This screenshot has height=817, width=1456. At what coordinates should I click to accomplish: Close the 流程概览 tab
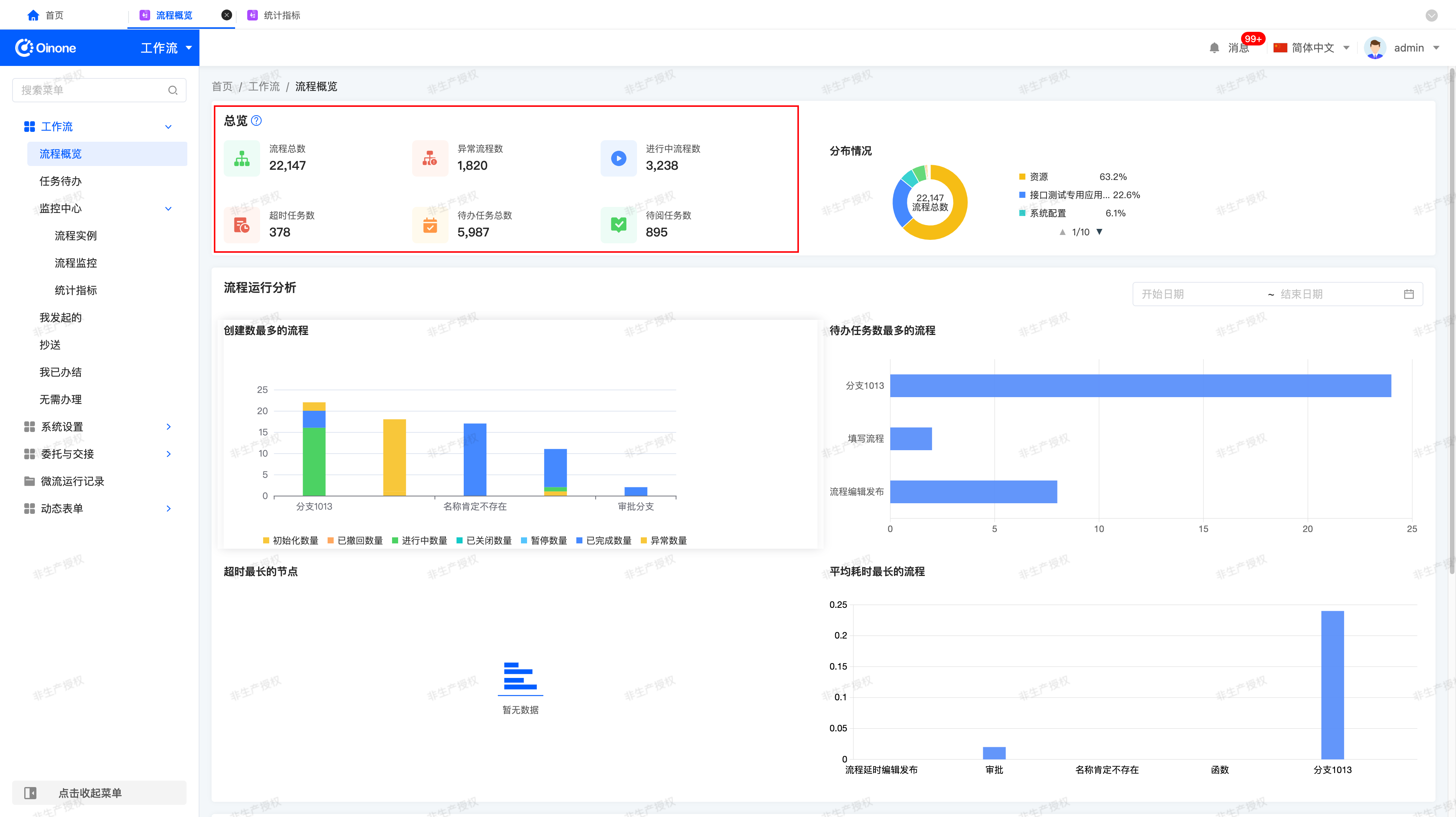coord(227,15)
